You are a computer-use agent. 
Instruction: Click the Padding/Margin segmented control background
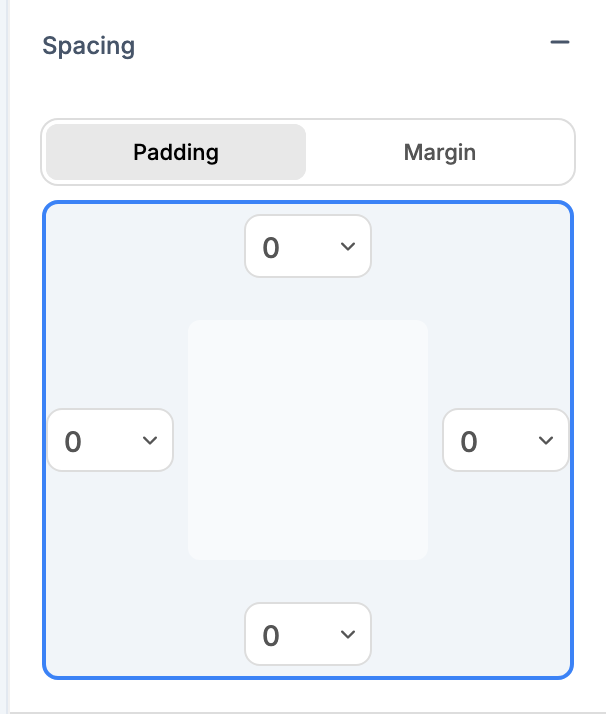308,124
